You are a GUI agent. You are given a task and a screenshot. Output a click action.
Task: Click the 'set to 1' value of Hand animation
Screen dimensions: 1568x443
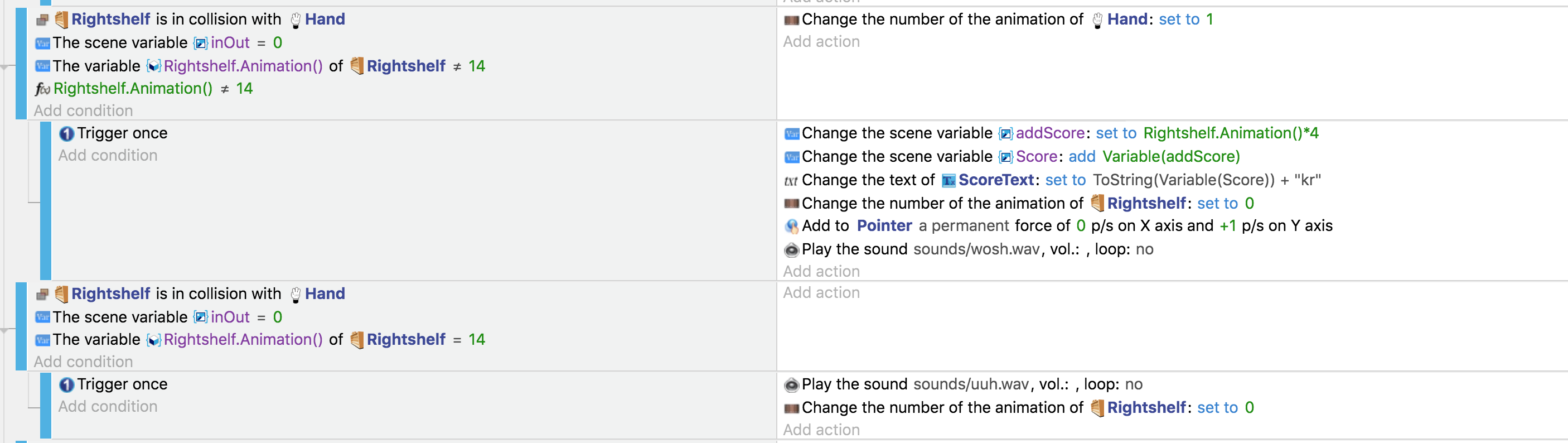pos(1185,20)
